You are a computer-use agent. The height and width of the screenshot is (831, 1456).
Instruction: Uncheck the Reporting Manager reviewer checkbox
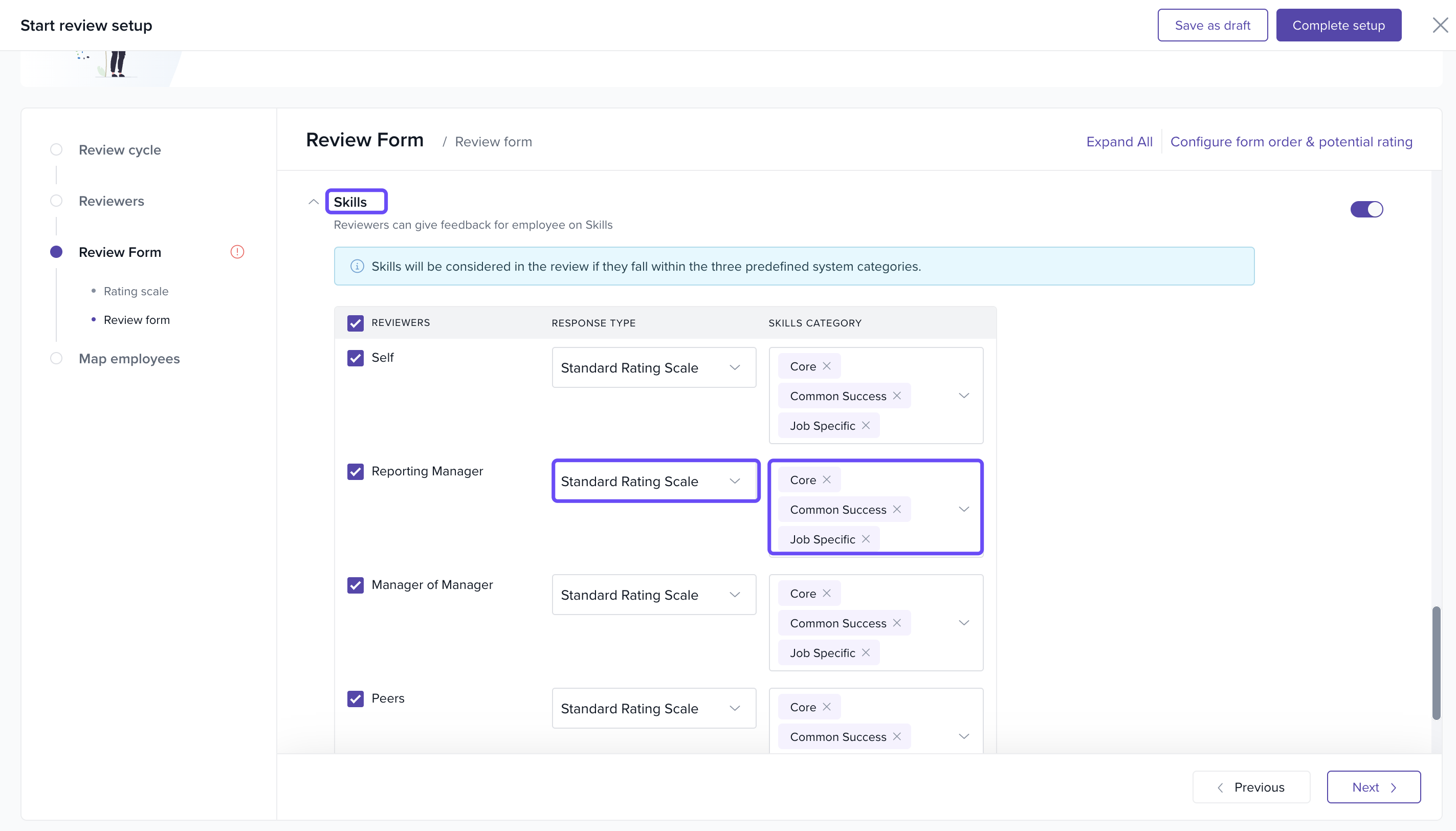point(356,471)
